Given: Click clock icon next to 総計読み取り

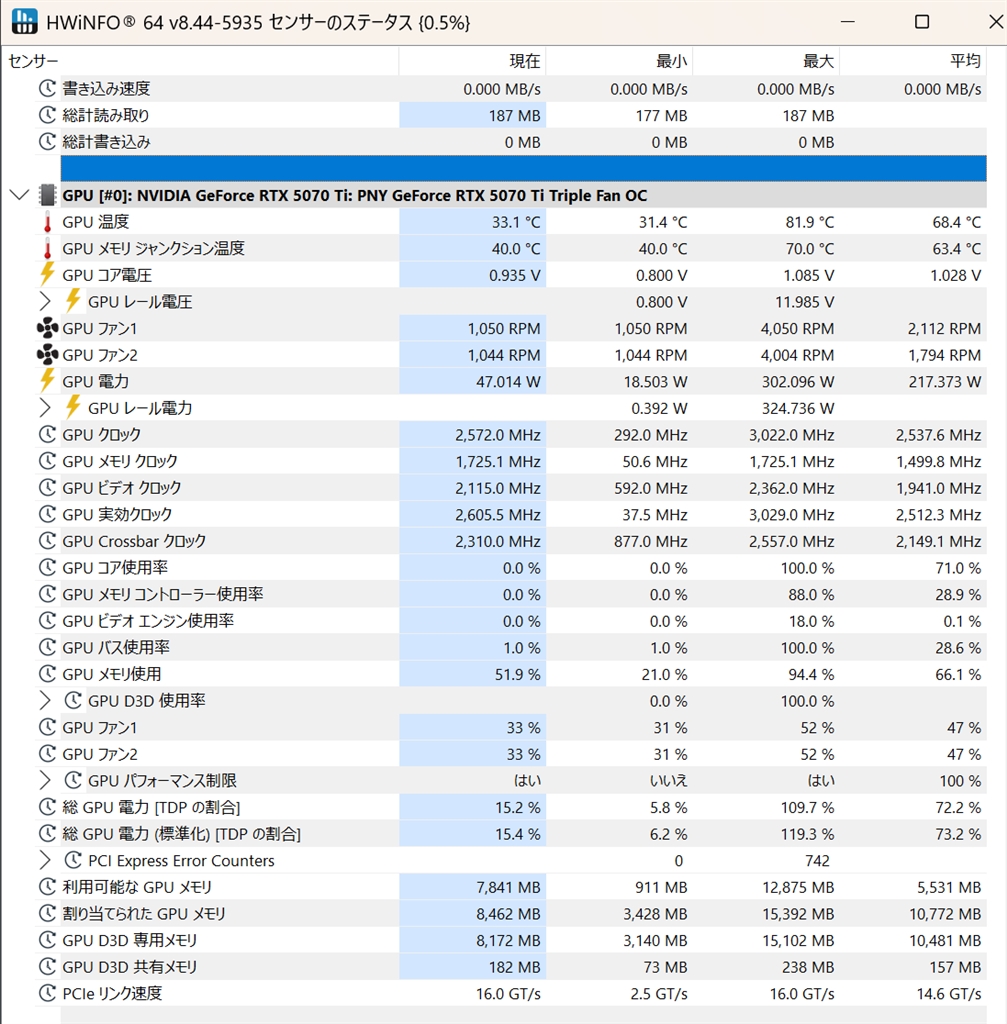Looking at the screenshot, I should point(47,116).
